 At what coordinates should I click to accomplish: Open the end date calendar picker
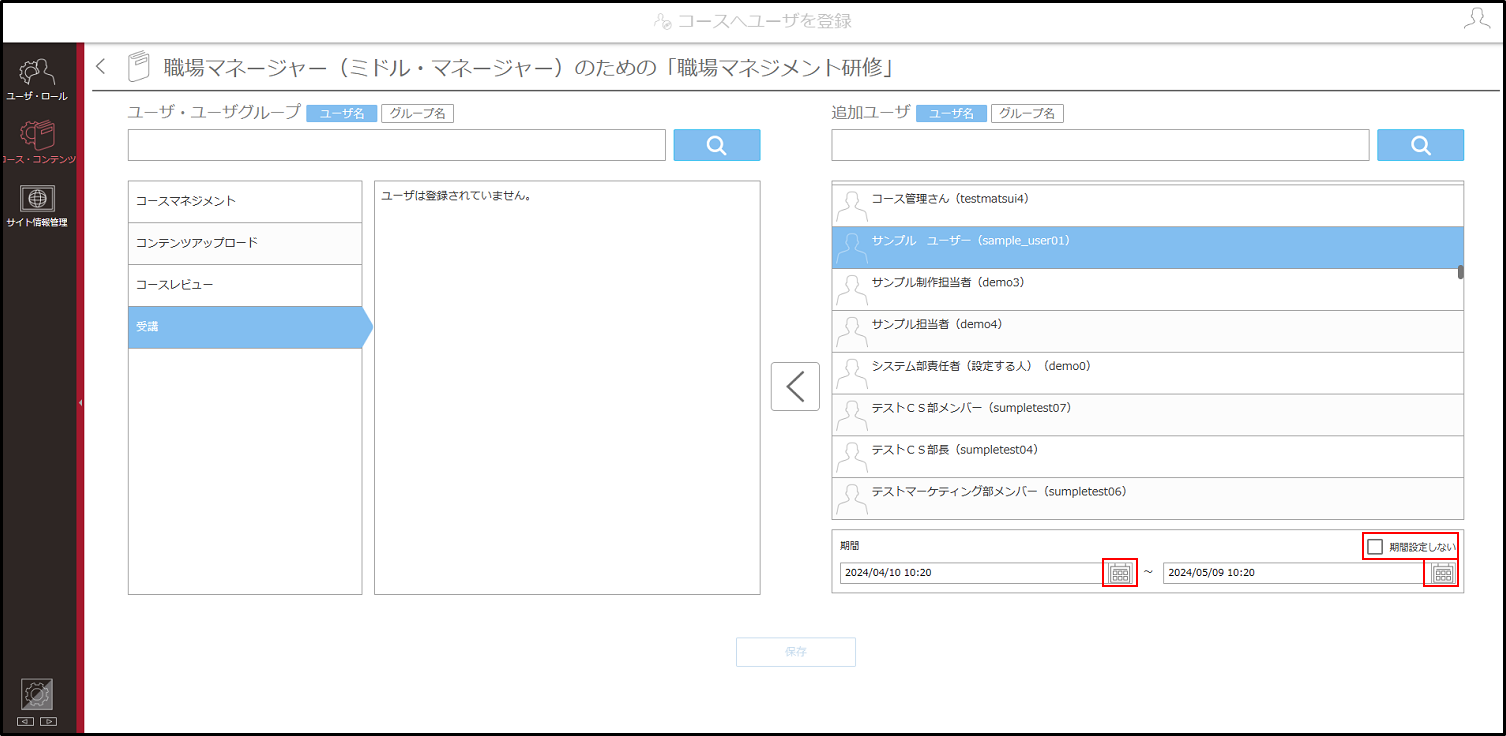coord(1442,573)
